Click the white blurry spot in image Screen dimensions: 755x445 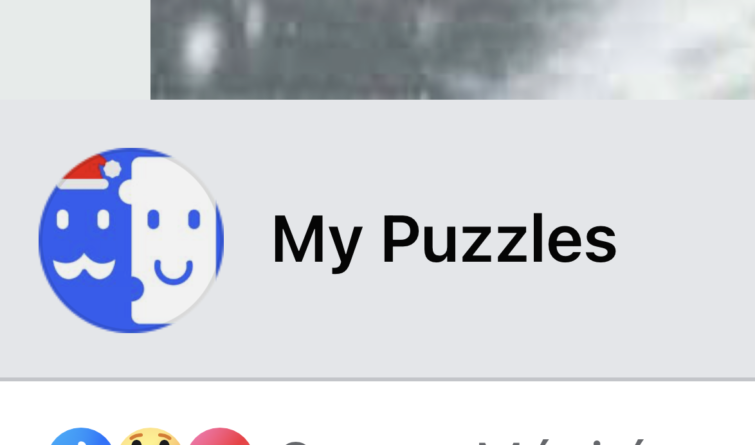coord(200,47)
